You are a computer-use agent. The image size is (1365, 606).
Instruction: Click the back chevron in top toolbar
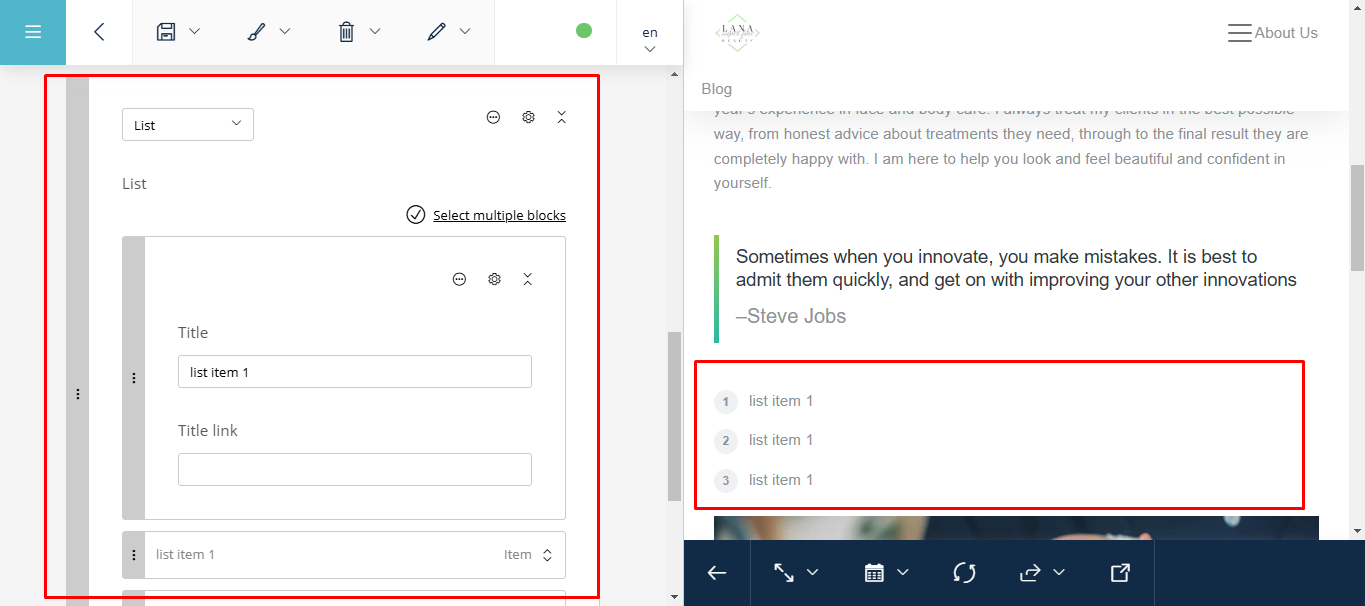tap(99, 32)
